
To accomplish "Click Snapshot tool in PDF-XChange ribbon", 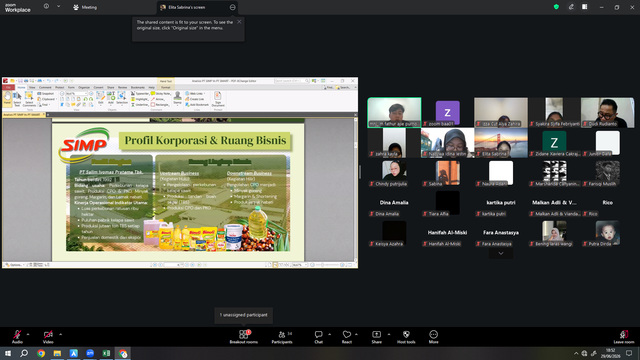I will click(x=45, y=93).
